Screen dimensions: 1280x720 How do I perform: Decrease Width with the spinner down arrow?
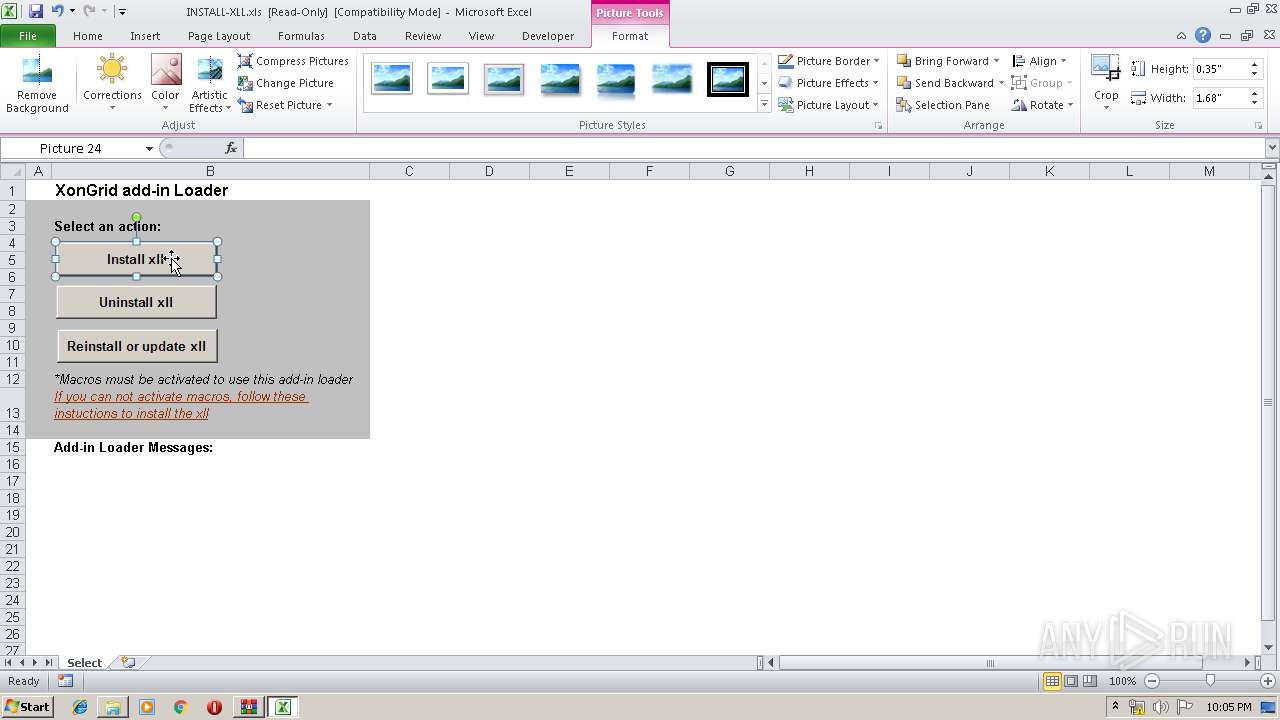tap(1253, 103)
